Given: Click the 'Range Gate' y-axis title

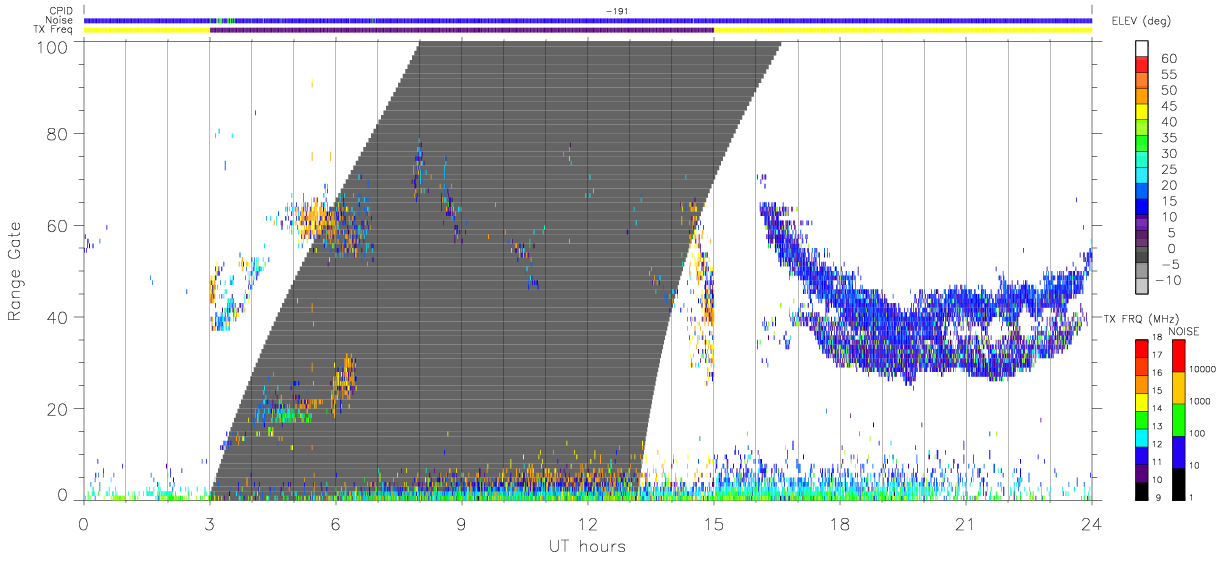Looking at the screenshot, I should (15, 271).
